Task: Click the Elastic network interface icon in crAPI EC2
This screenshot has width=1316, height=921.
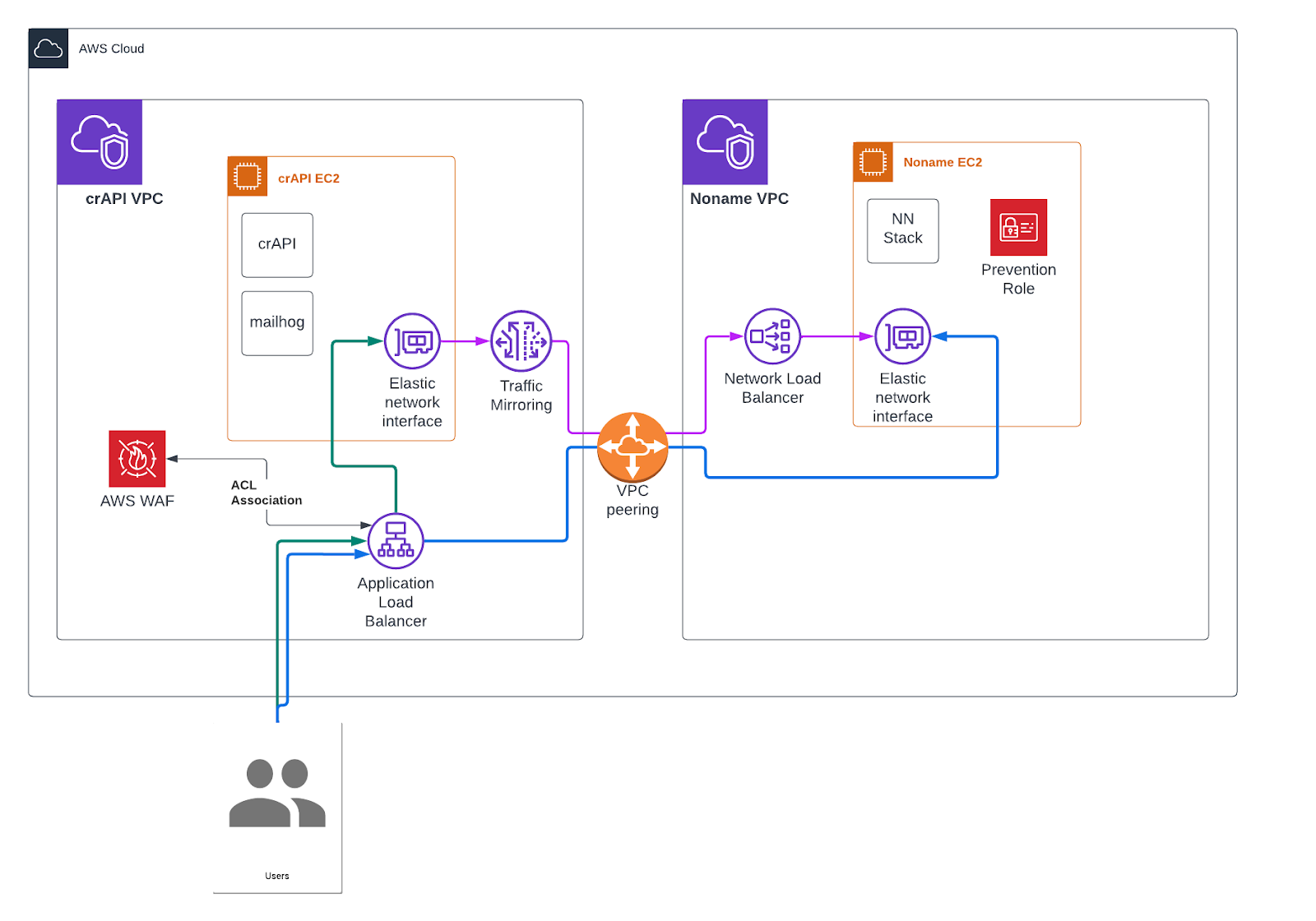Action: coord(413,340)
